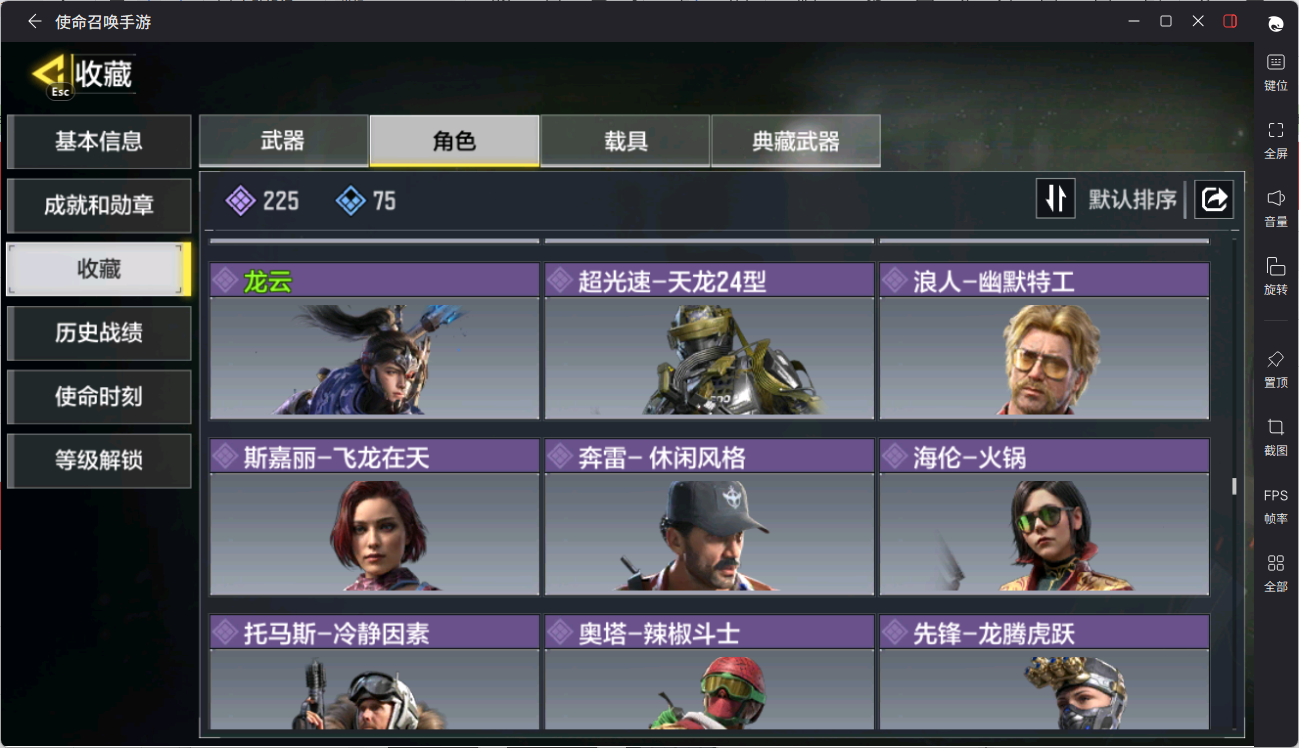The image size is (1299, 748).
Task: Click the vertical scrollbar thumb on right
Action: pos(1234,487)
